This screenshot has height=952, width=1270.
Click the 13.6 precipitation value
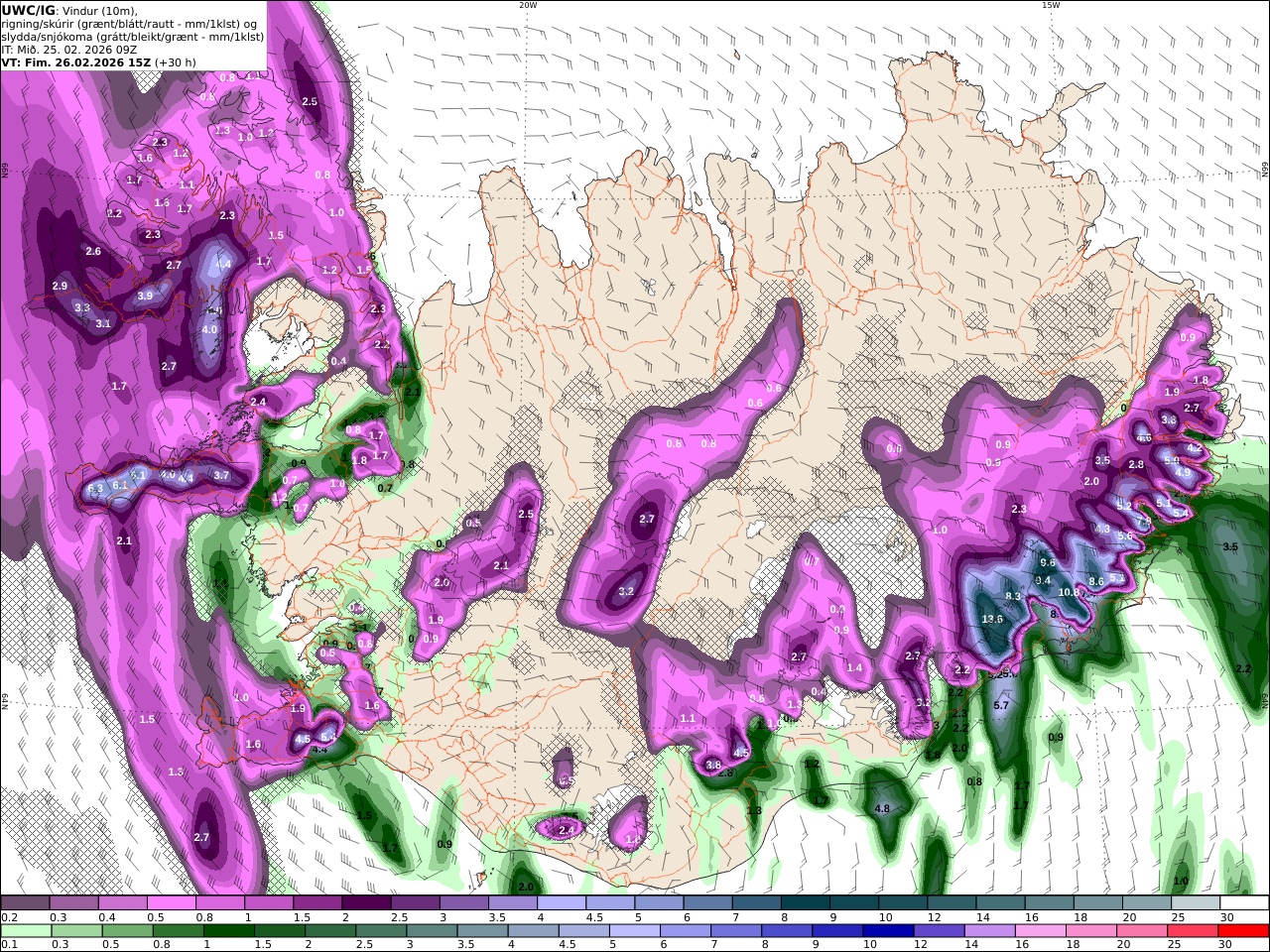[x=992, y=619]
